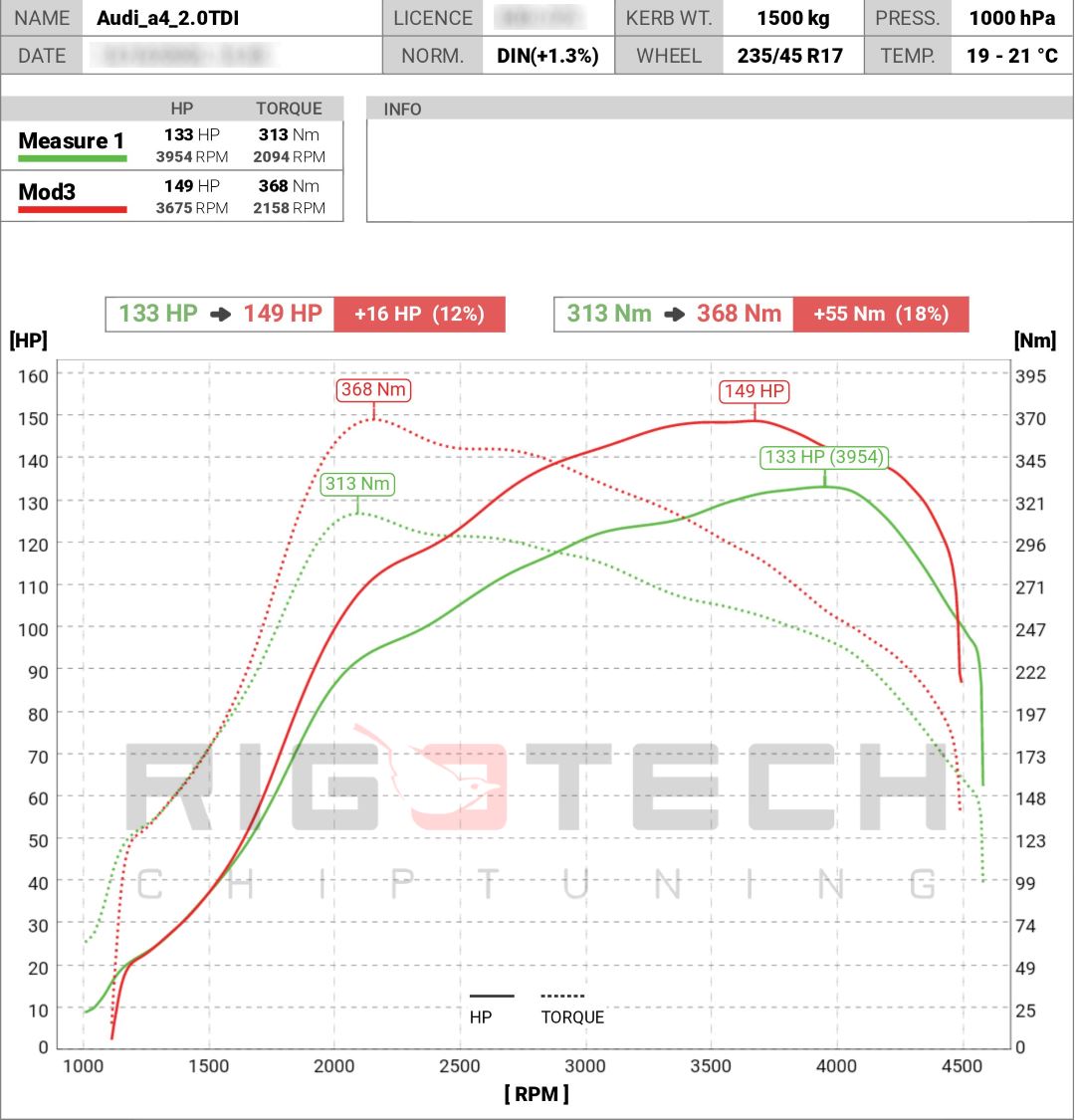Click the Measure 1 row title

tap(72, 140)
